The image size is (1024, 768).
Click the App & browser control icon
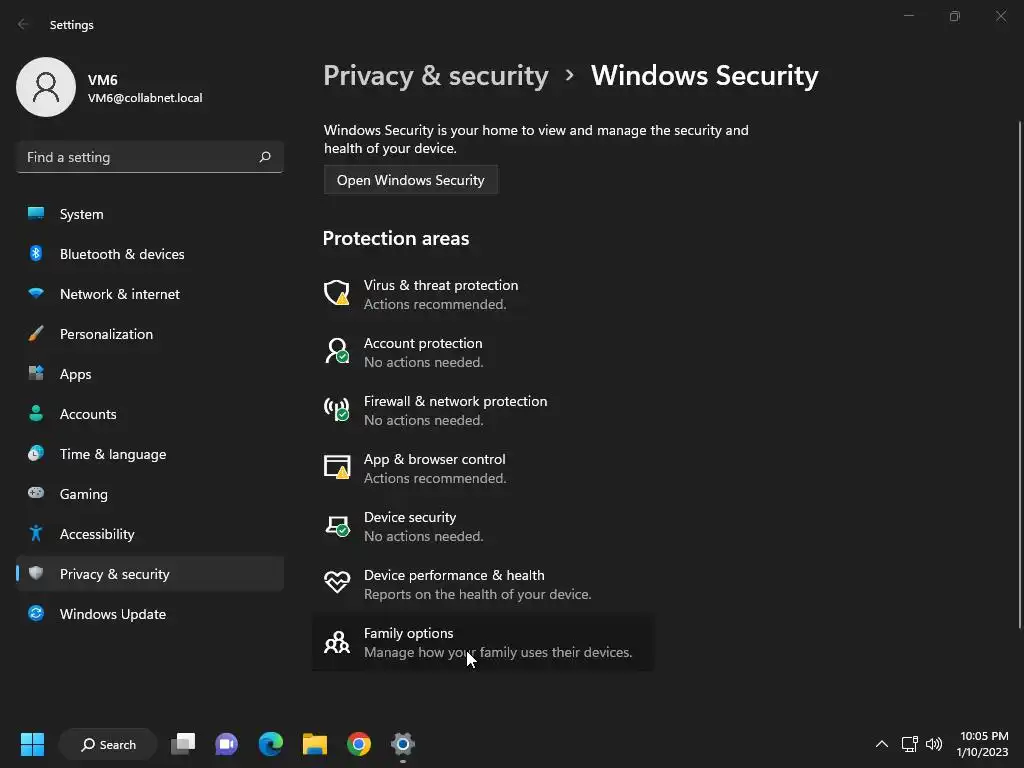coord(337,467)
